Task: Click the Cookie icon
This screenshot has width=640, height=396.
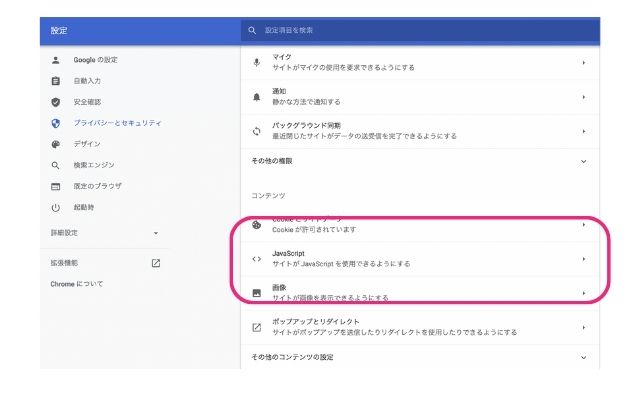Action: pos(256,225)
